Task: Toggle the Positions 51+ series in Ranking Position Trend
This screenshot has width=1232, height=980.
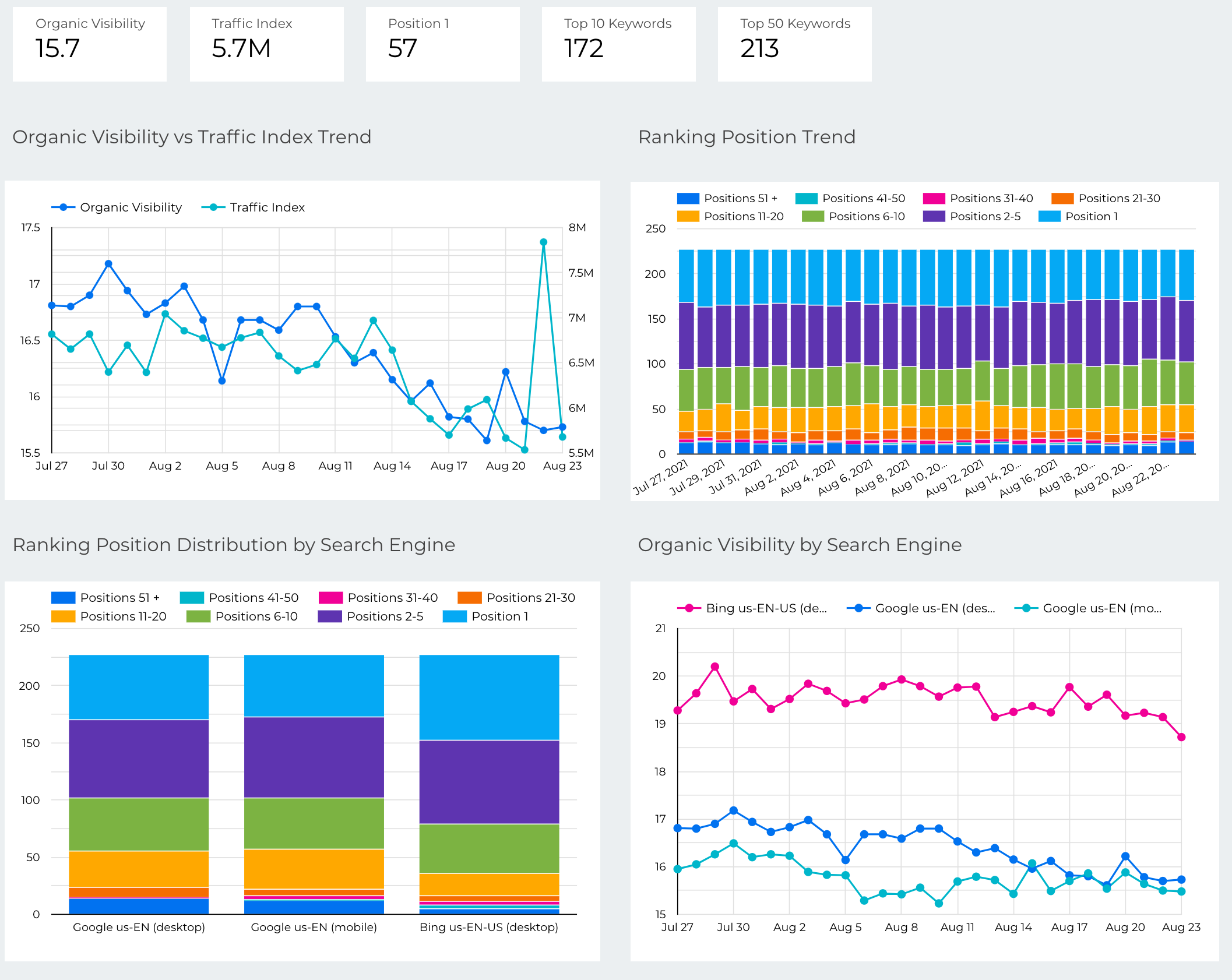Action: point(687,198)
